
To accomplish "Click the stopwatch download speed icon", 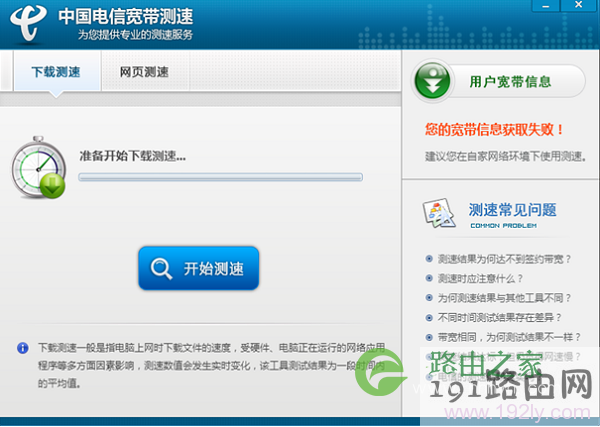I will (38, 167).
